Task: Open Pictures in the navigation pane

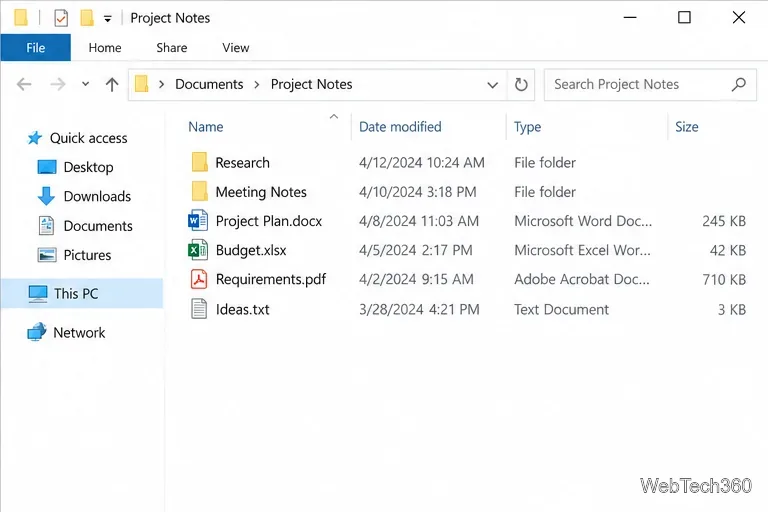Action: (87, 255)
